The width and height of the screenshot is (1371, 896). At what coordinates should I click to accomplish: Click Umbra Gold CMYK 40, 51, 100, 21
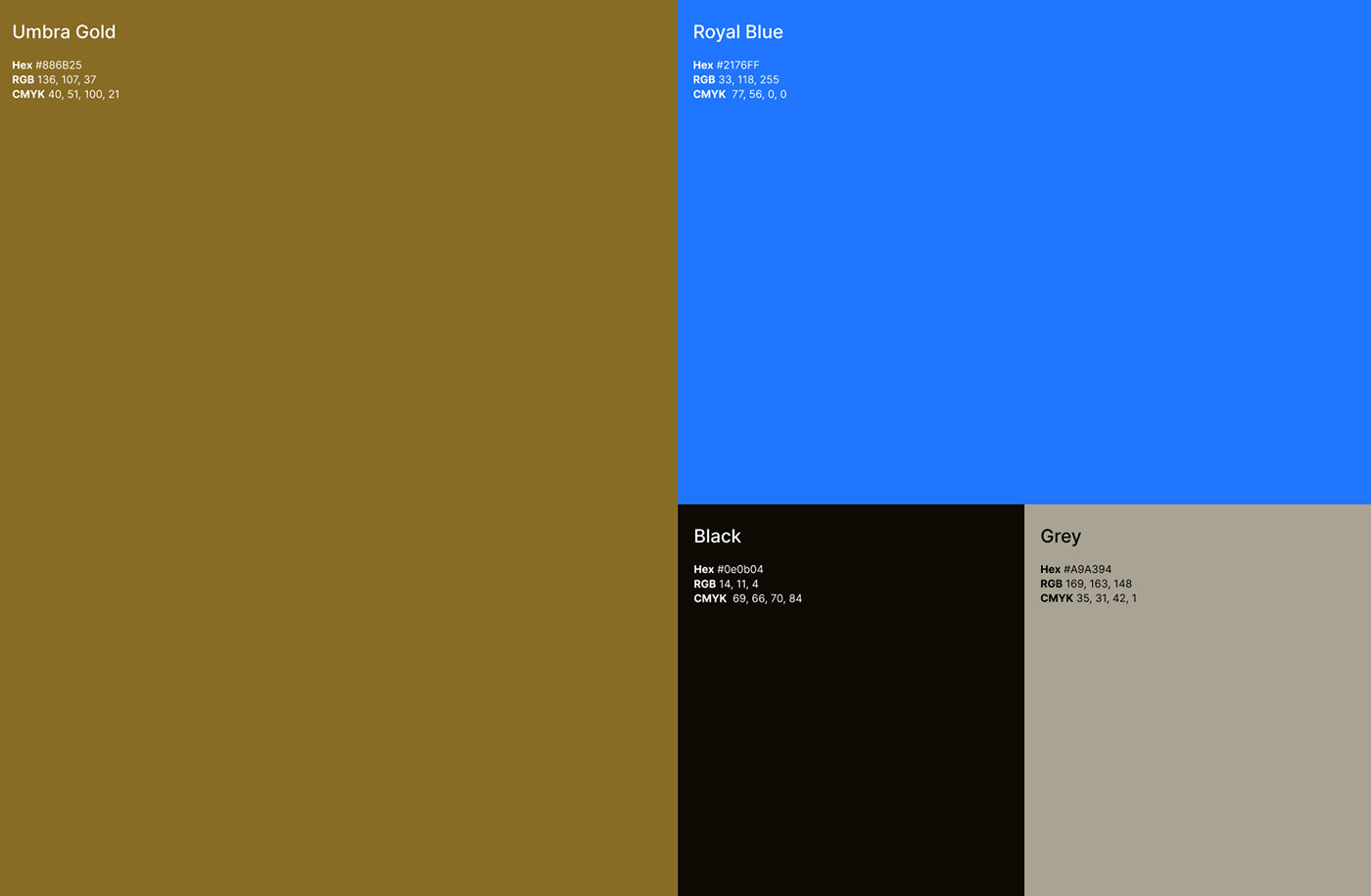(66, 95)
